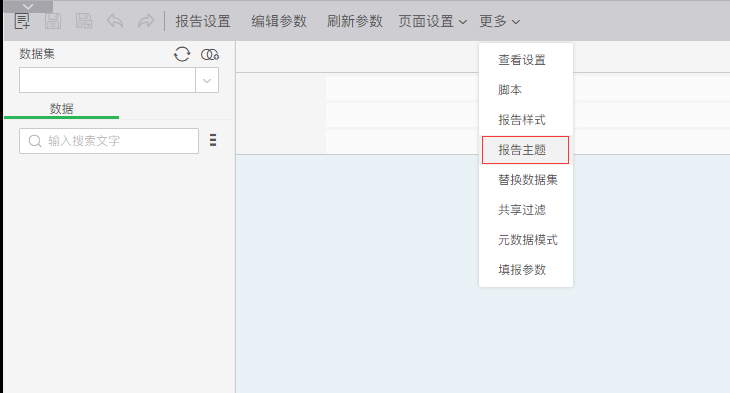The height and width of the screenshot is (393, 730).
Task: Click 编辑参数 toolbar button
Action: [x=279, y=21]
